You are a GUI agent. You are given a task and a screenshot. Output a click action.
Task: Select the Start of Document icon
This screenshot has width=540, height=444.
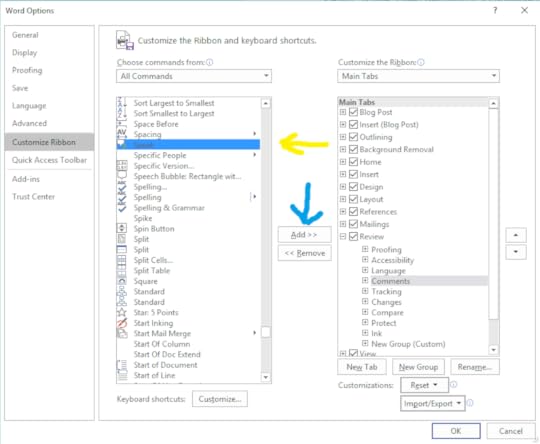pyautogui.click(x=122, y=365)
